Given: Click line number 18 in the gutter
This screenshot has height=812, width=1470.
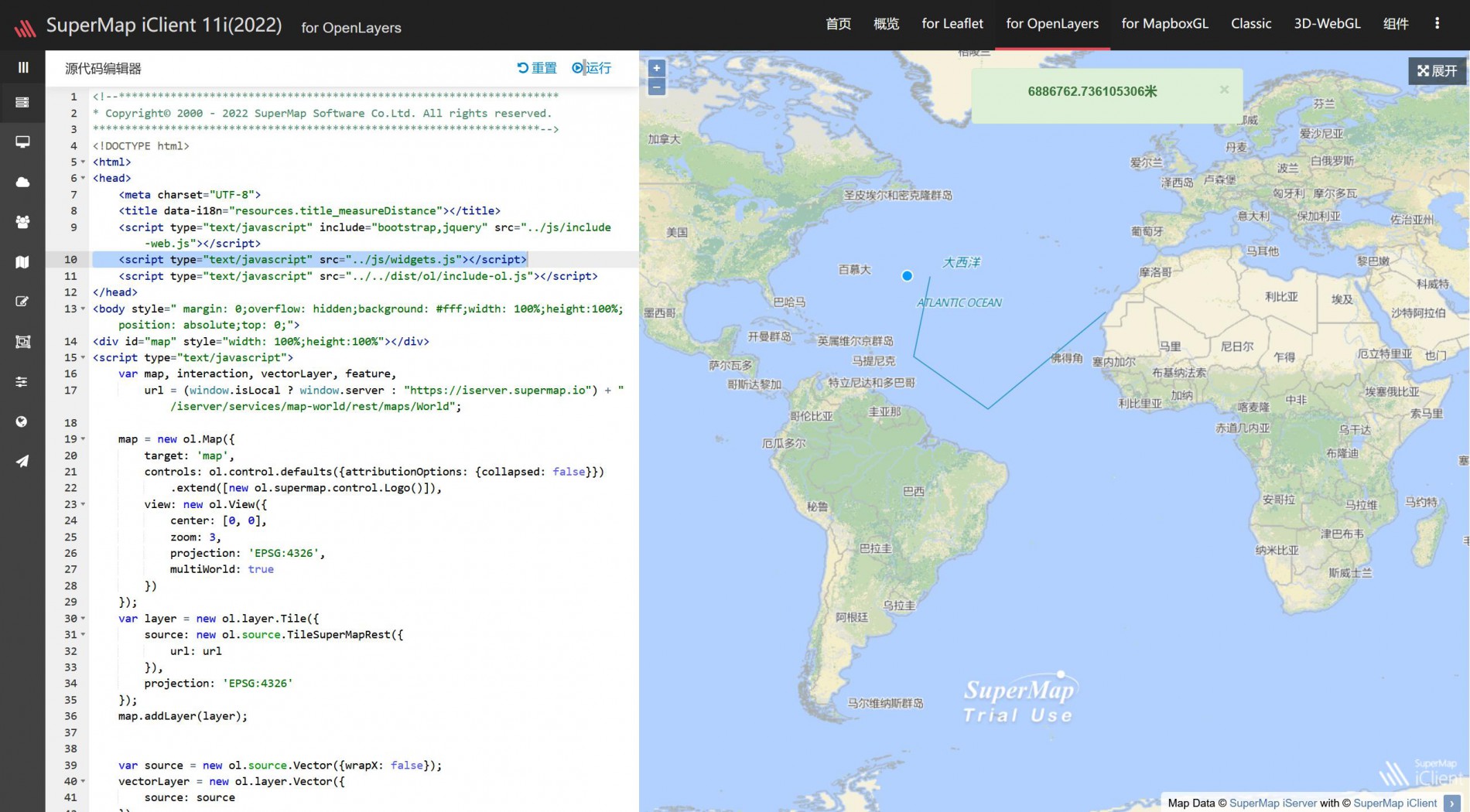Looking at the screenshot, I should tap(70, 422).
